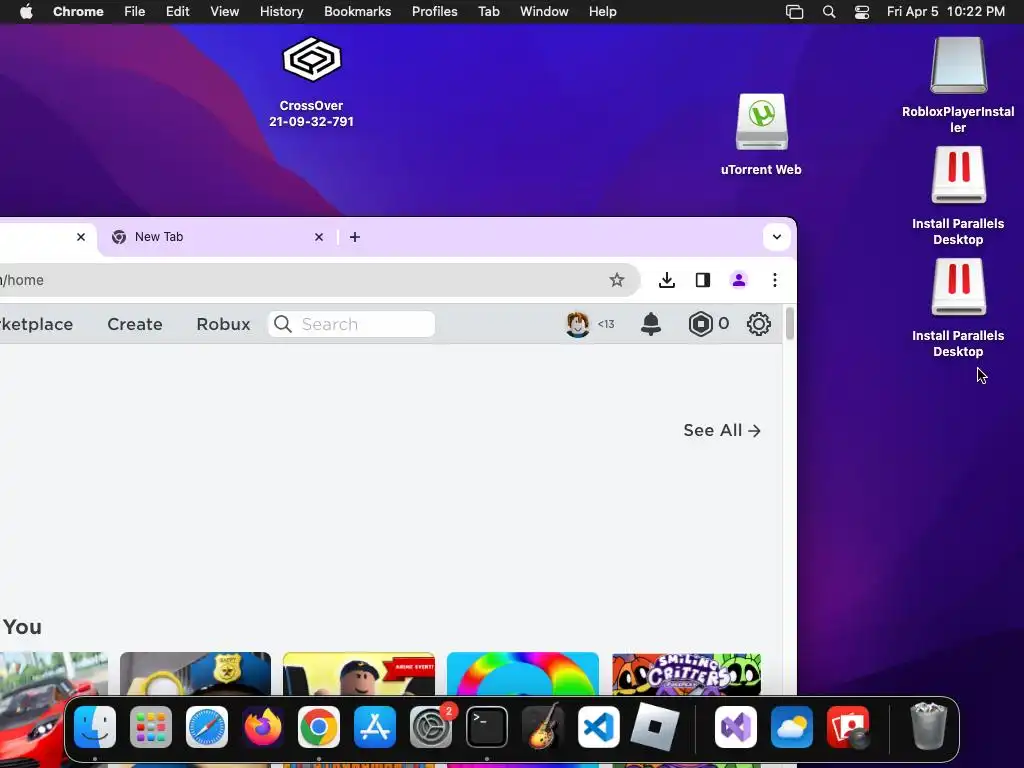
Task: Click the page vertical scrollbar
Action: click(790, 323)
